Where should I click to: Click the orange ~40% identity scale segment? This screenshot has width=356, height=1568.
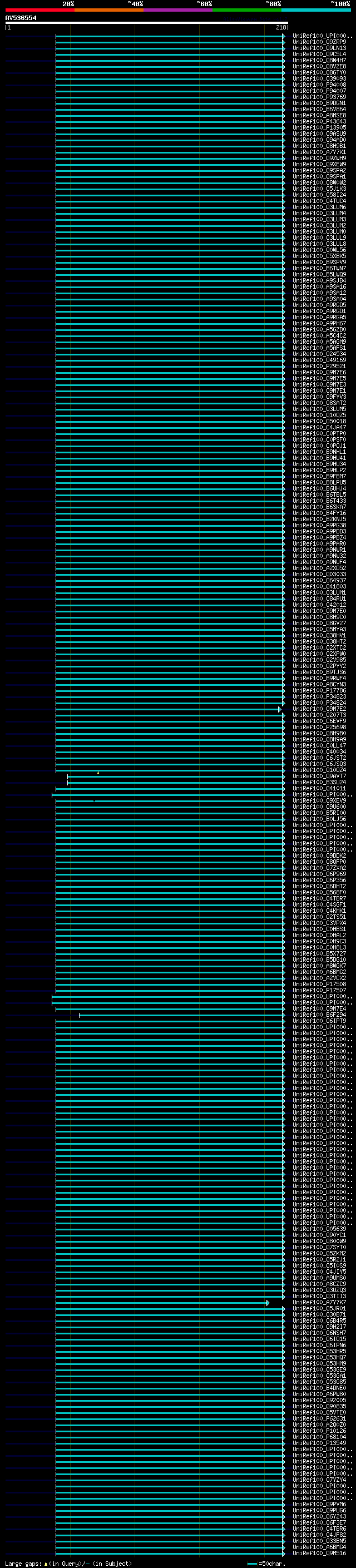coord(109,10)
